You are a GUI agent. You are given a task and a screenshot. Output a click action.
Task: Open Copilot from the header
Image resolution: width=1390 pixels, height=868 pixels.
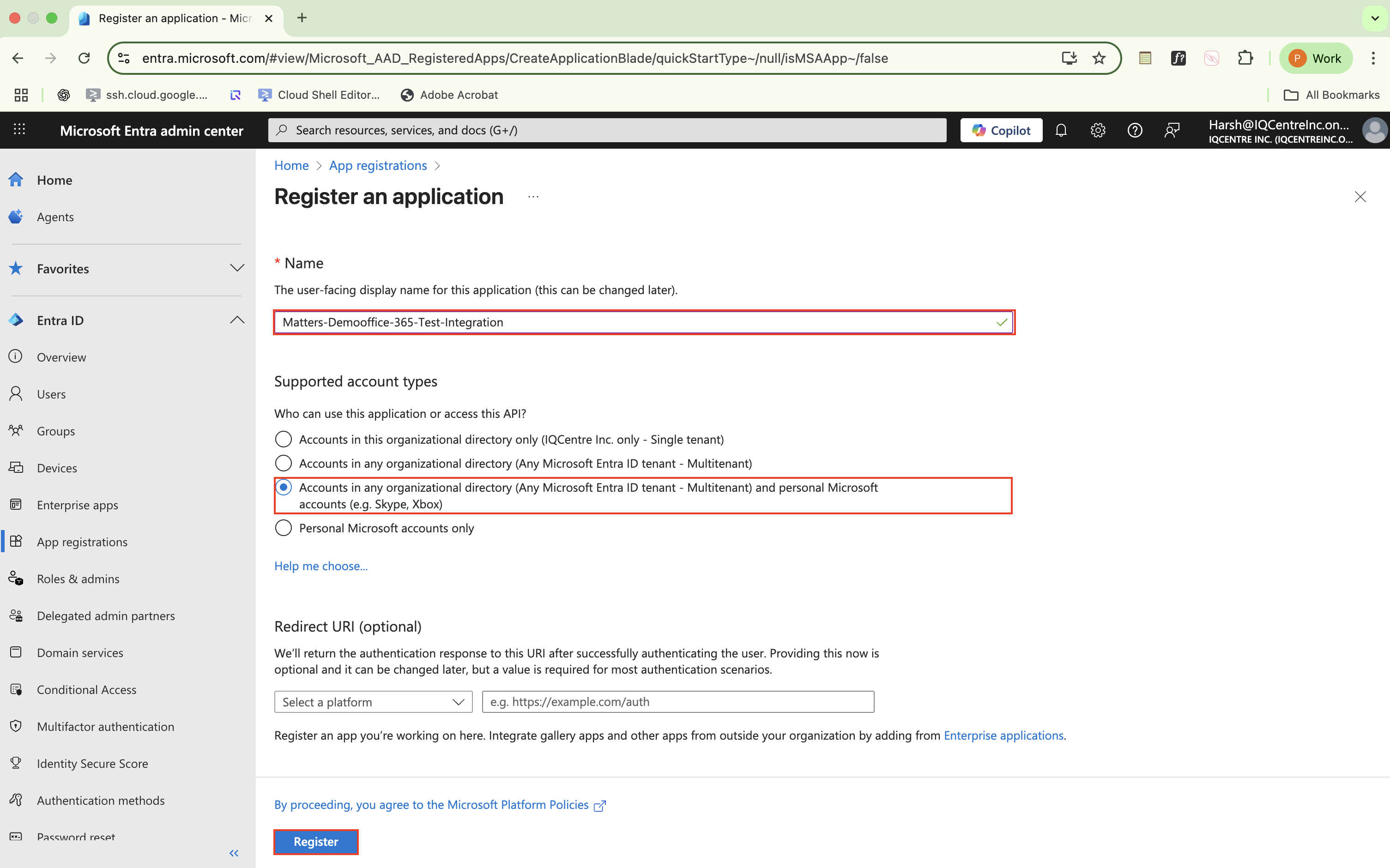point(1001,130)
